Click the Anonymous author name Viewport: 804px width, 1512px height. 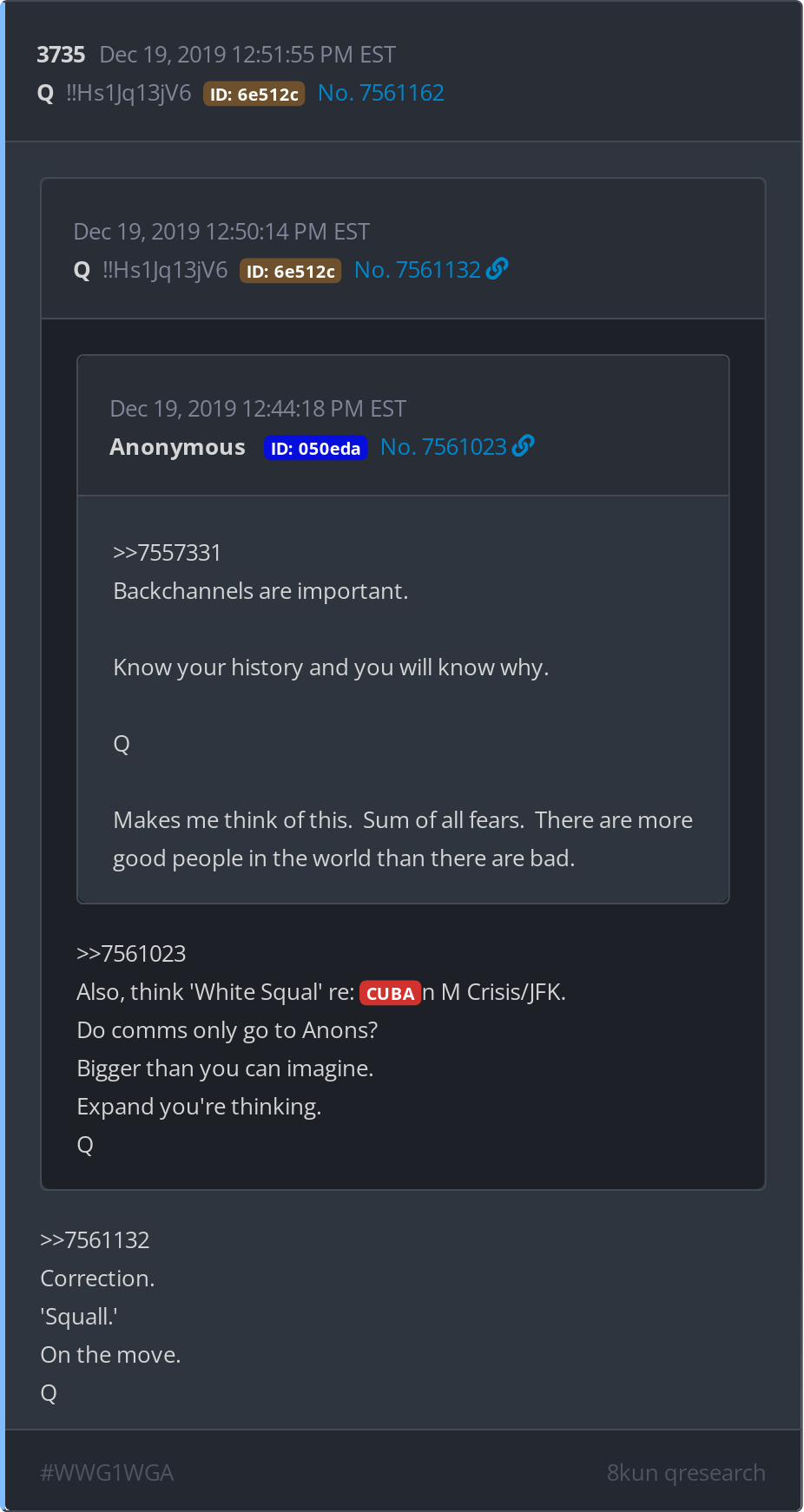[x=177, y=447]
